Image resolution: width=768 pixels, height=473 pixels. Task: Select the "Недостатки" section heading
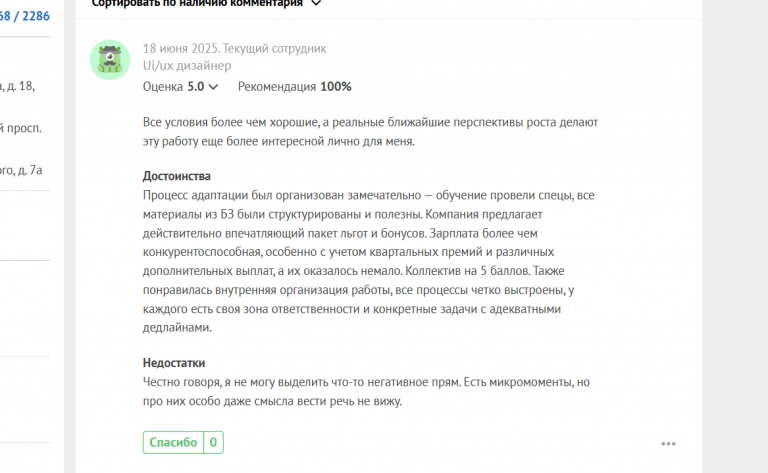174,363
